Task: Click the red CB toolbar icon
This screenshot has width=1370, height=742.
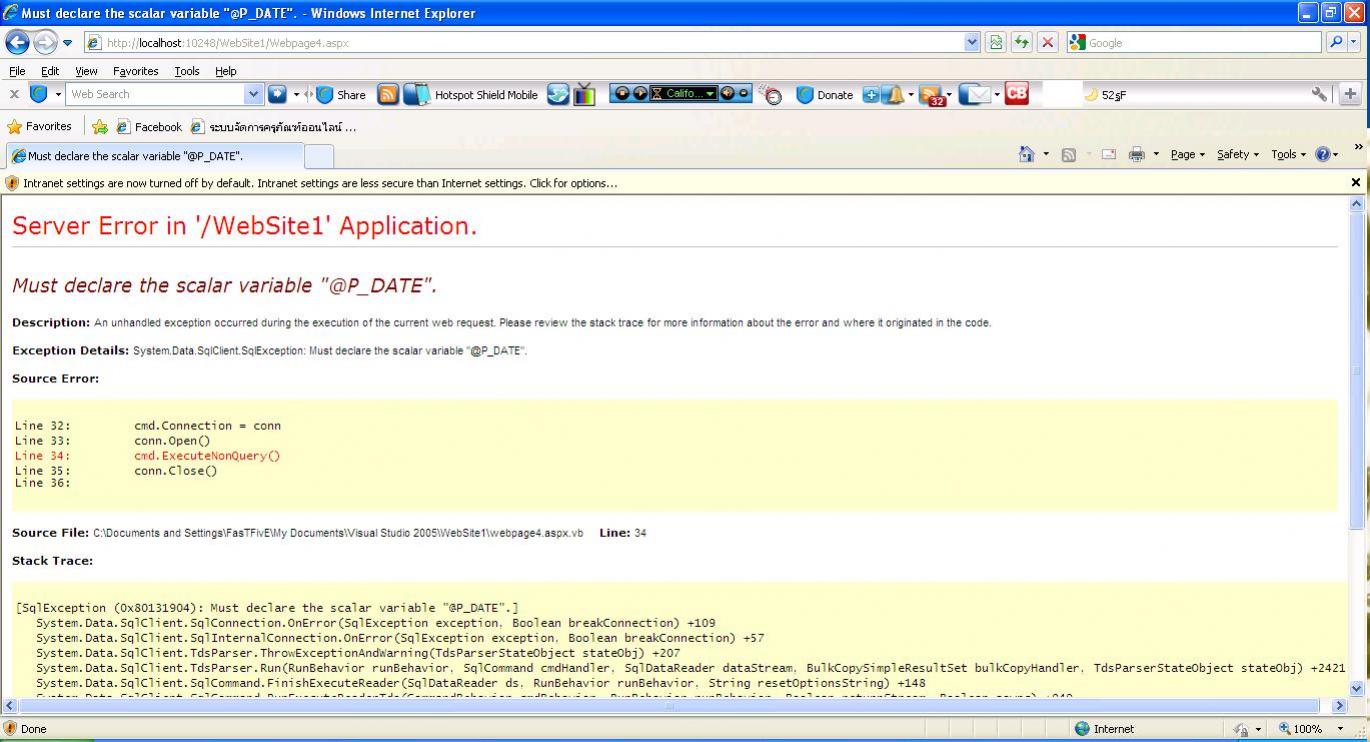Action: (1017, 93)
